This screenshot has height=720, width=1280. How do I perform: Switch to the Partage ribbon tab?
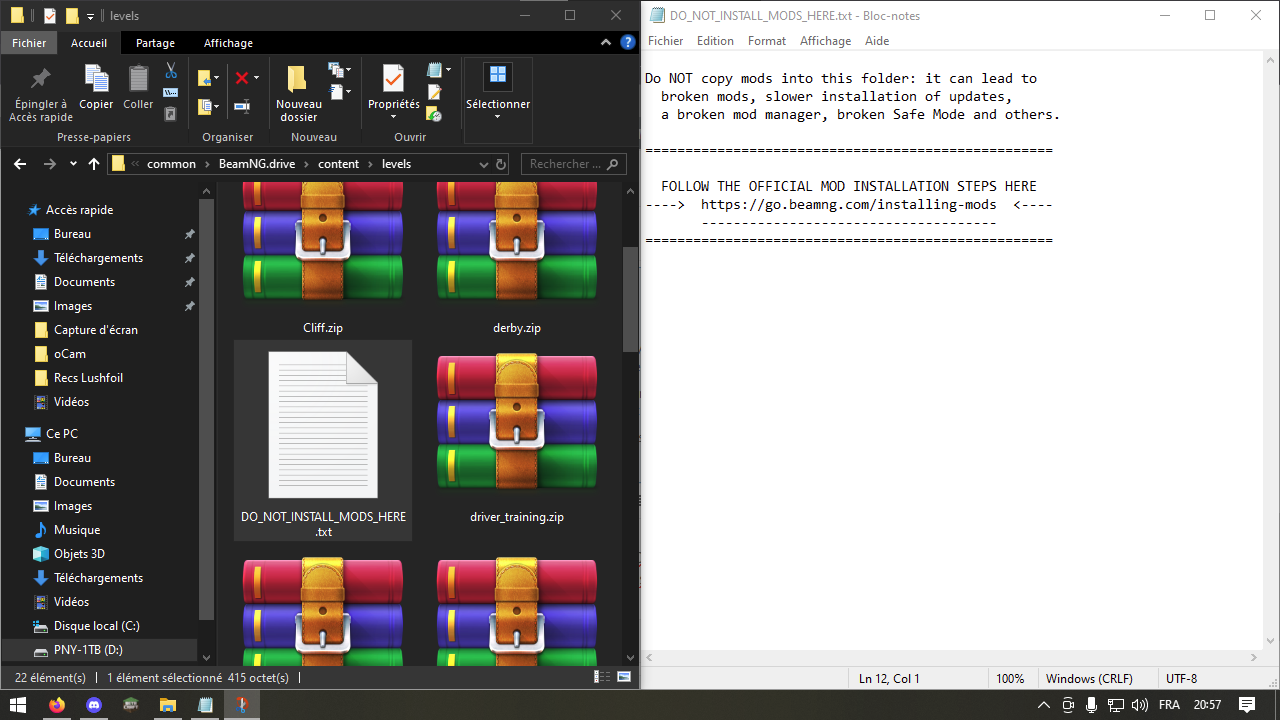(155, 43)
